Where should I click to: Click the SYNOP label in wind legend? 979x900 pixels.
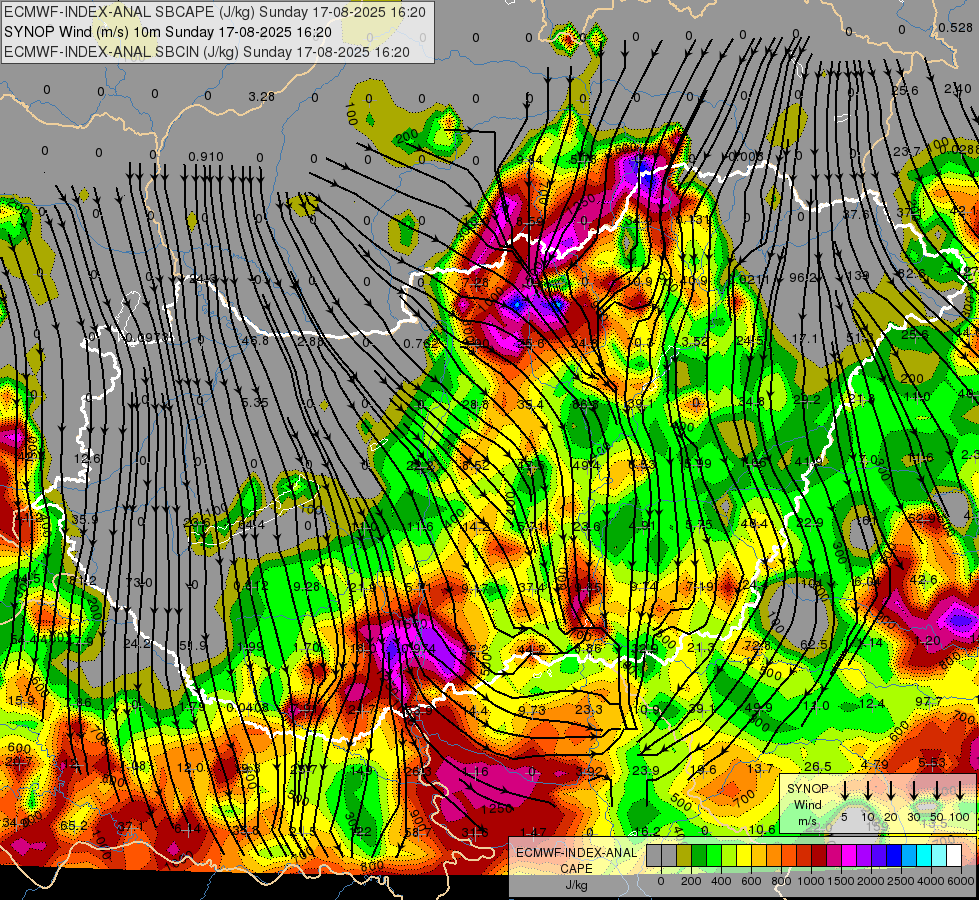coord(808,789)
